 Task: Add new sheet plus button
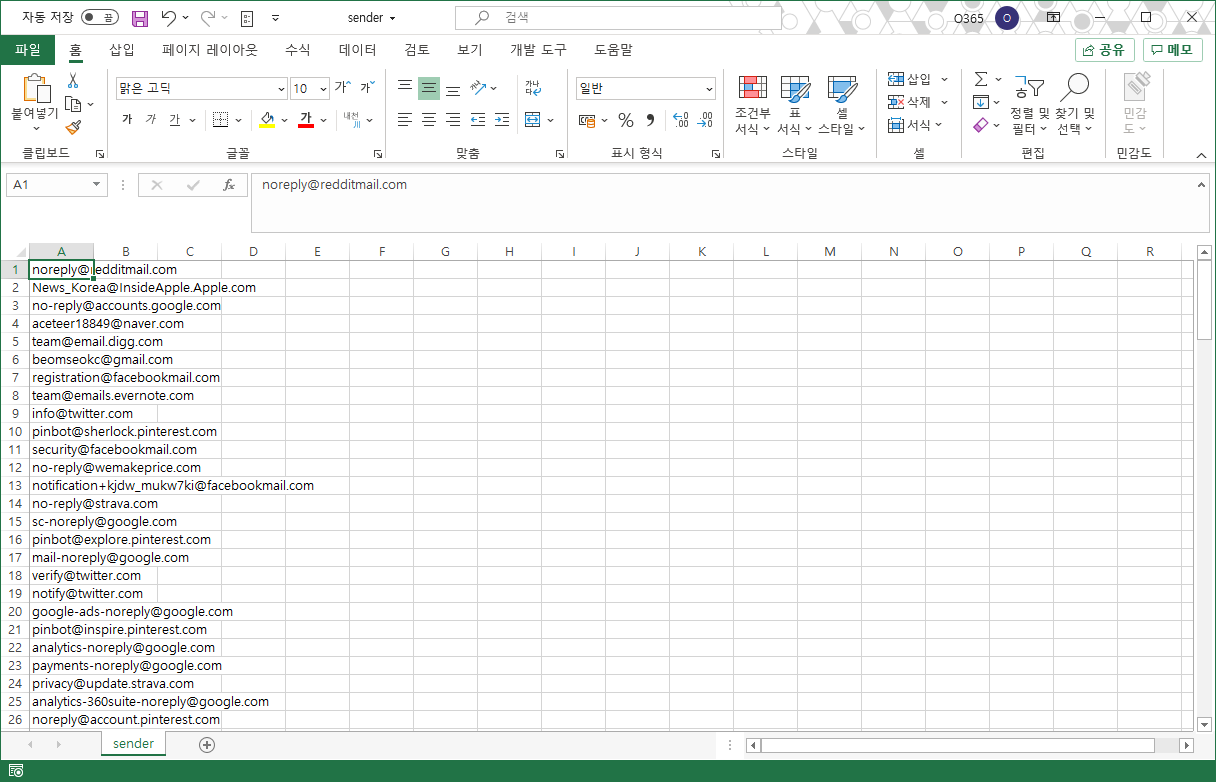point(207,744)
